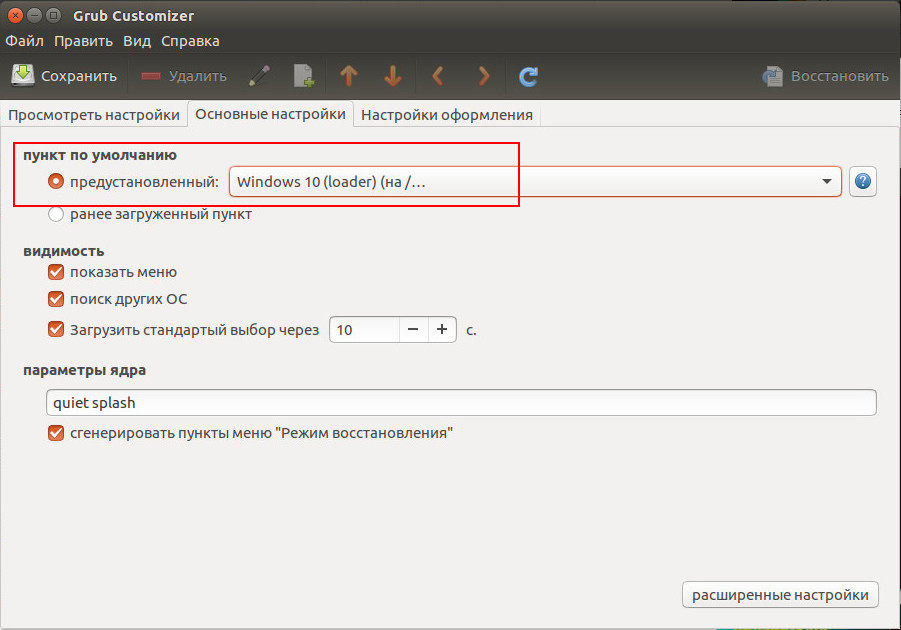901x630 pixels.
Task: Click the Восстановить toolbar button
Action: pyautogui.click(x=825, y=76)
